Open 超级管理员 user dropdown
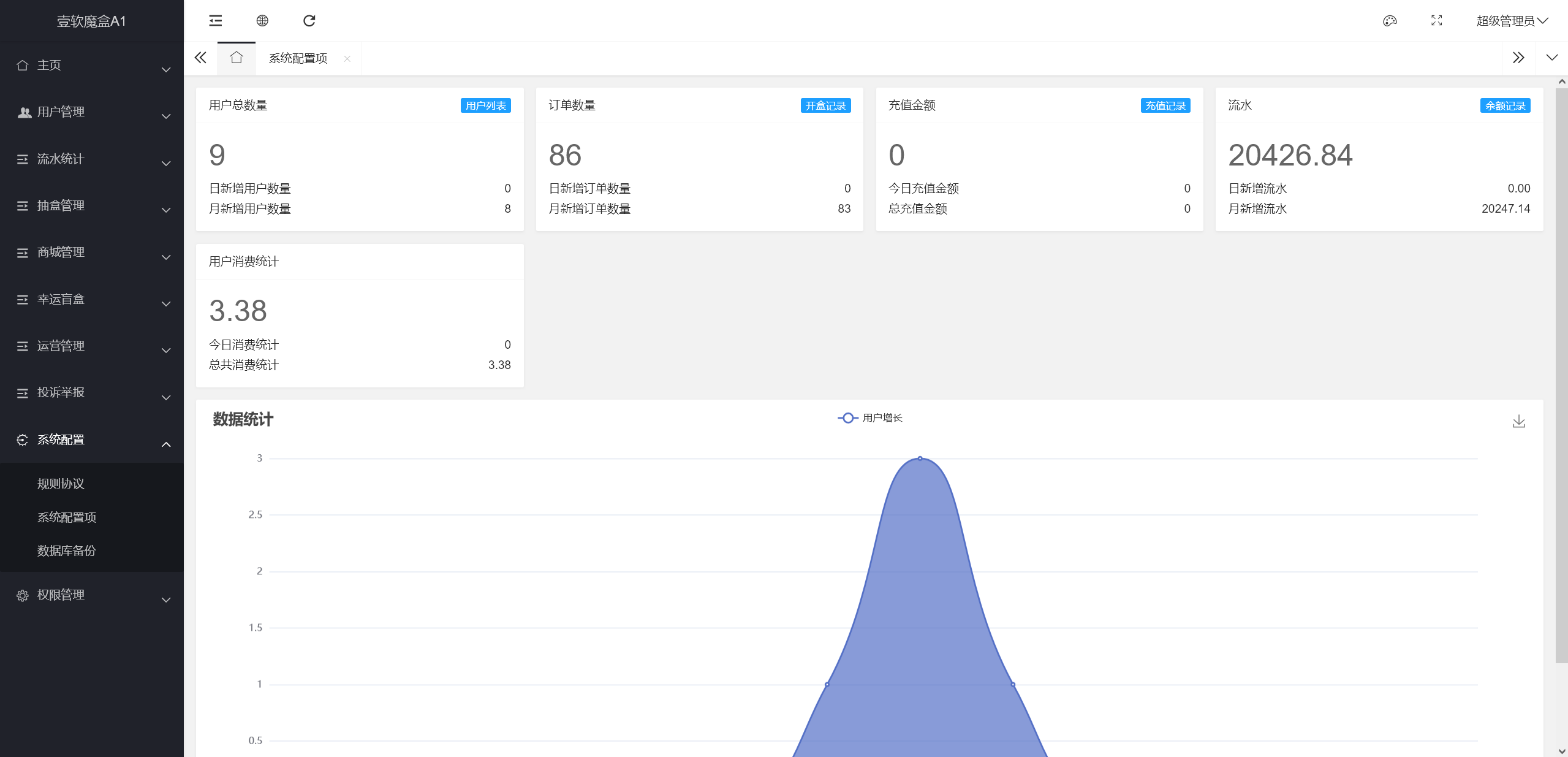 (x=1512, y=21)
